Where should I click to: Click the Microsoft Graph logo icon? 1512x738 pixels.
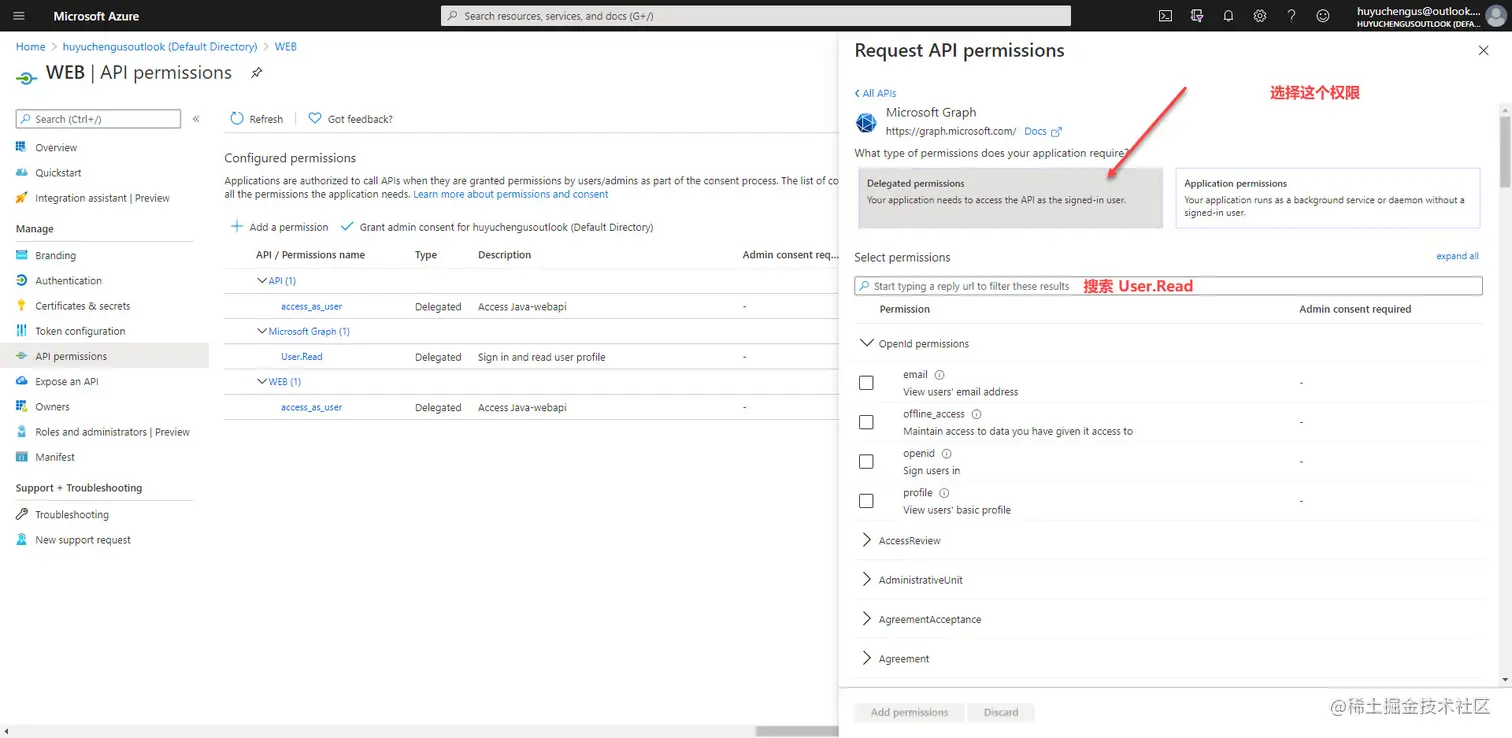tap(866, 122)
